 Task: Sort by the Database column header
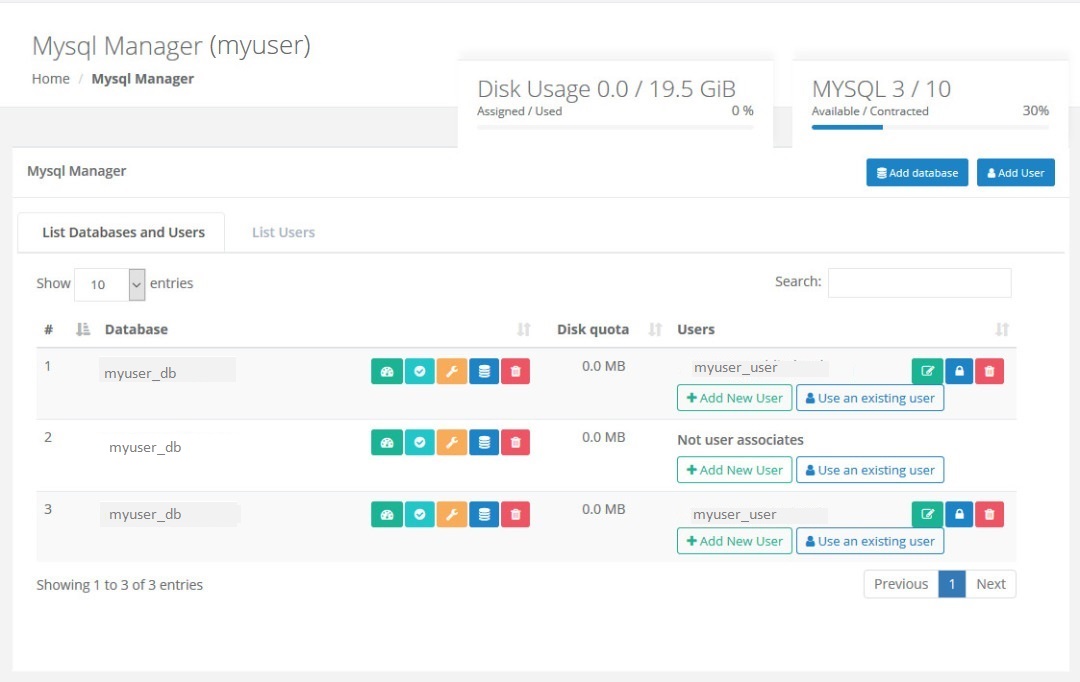(x=136, y=329)
